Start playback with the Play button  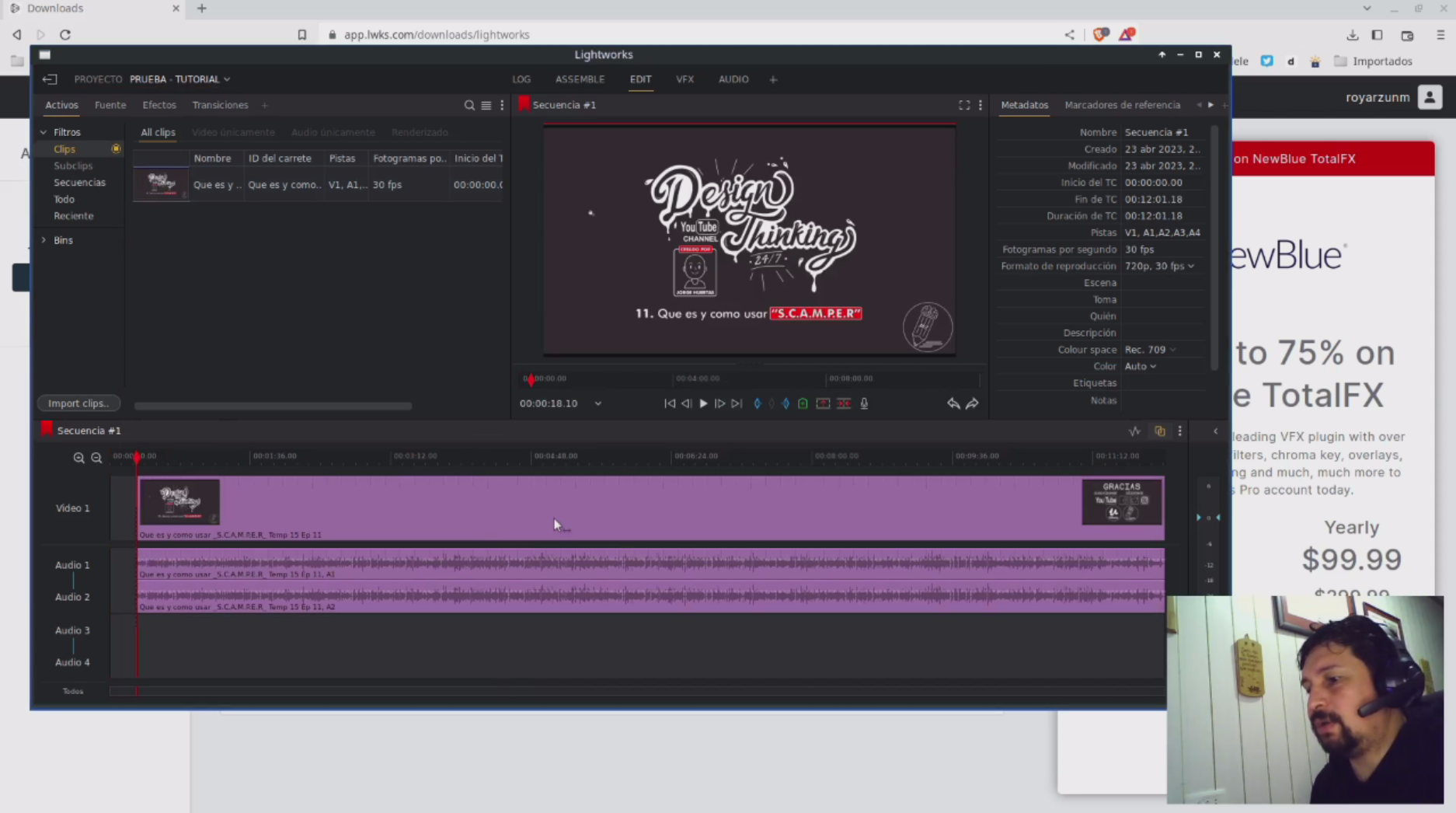click(703, 403)
